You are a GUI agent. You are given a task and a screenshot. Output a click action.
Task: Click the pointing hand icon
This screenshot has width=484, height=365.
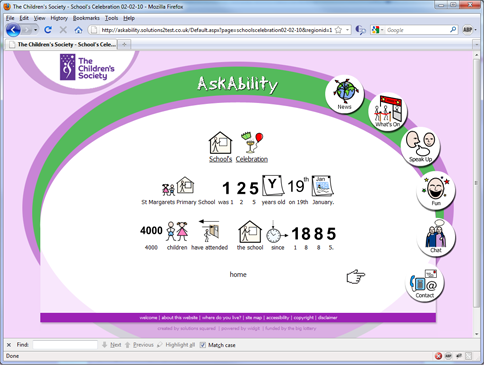click(356, 276)
